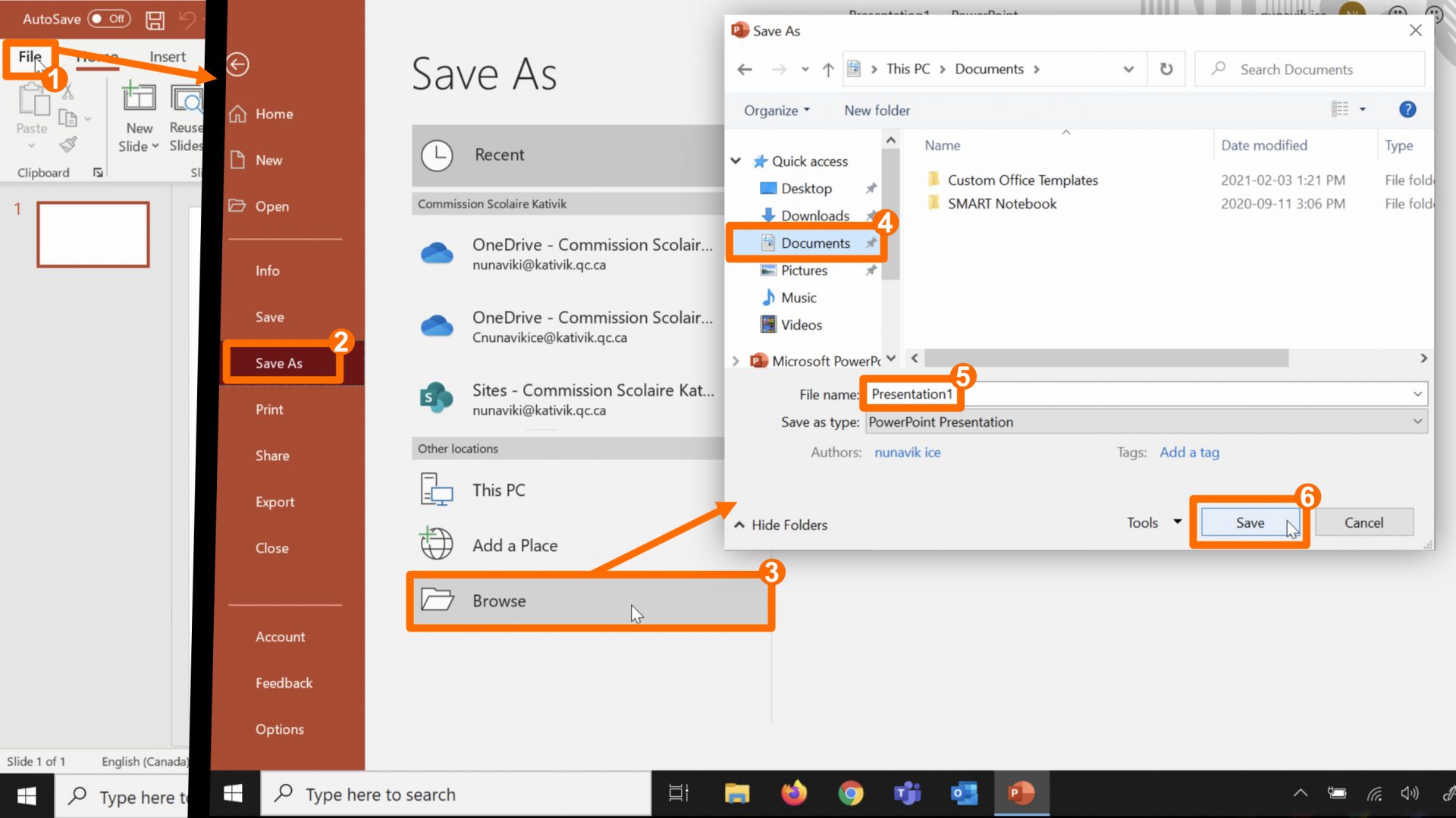The height and width of the screenshot is (818, 1456).
Task: Open the Insert ribbon tab
Action: tap(167, 57)
